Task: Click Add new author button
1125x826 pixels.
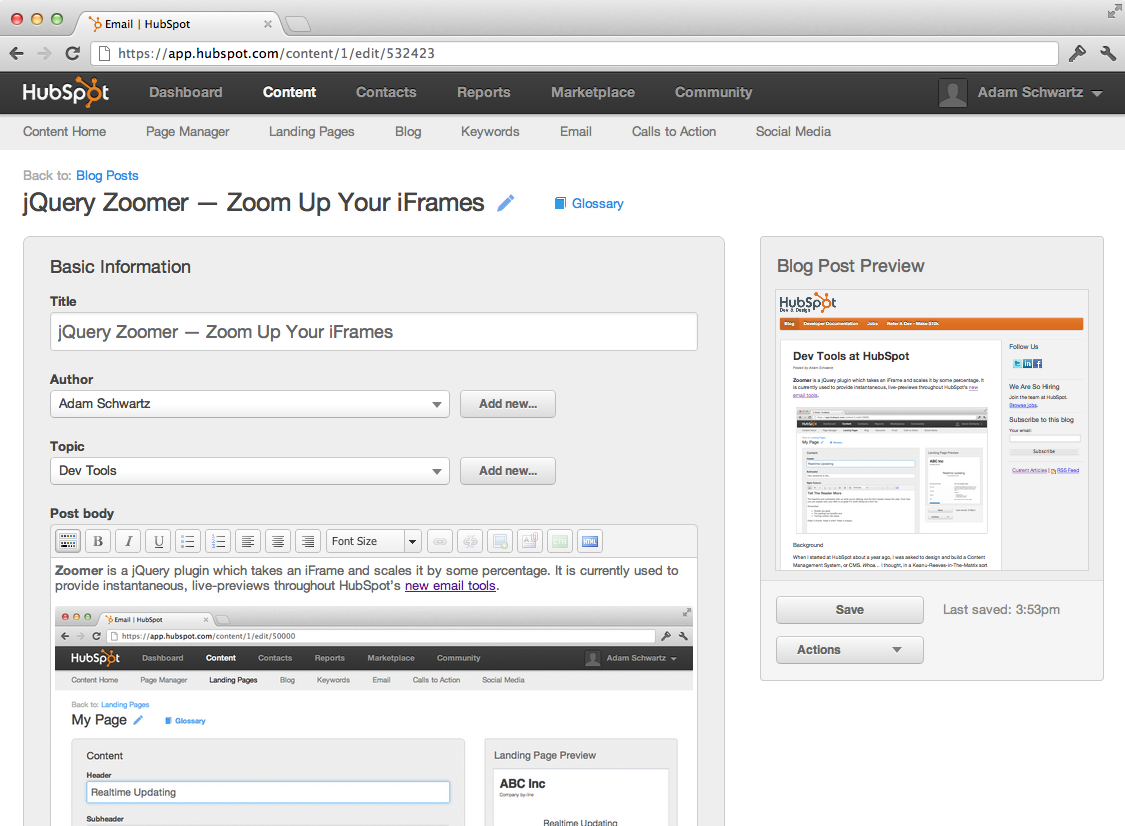Action: pos(508,404)
